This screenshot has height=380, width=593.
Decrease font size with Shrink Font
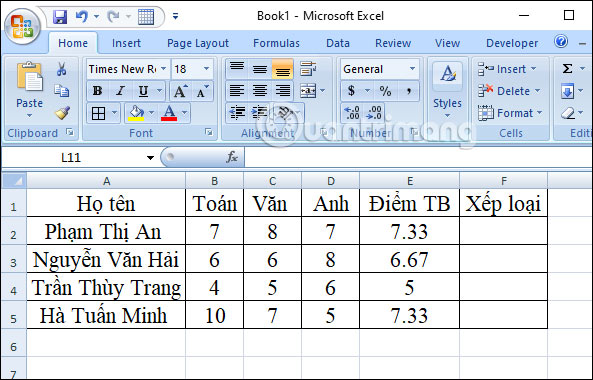(x=202, y=91)
